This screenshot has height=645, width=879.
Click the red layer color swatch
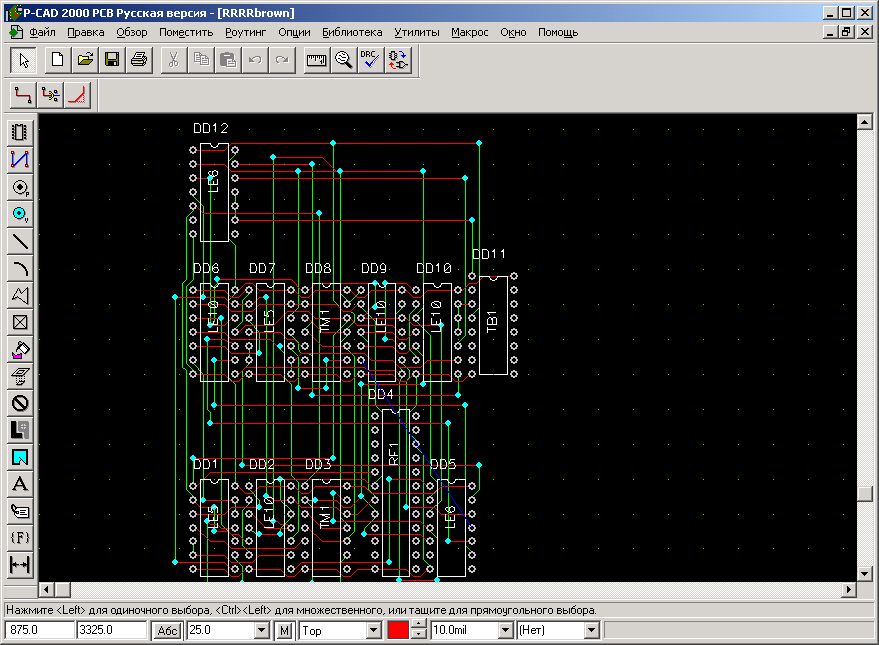pos(398,630)
